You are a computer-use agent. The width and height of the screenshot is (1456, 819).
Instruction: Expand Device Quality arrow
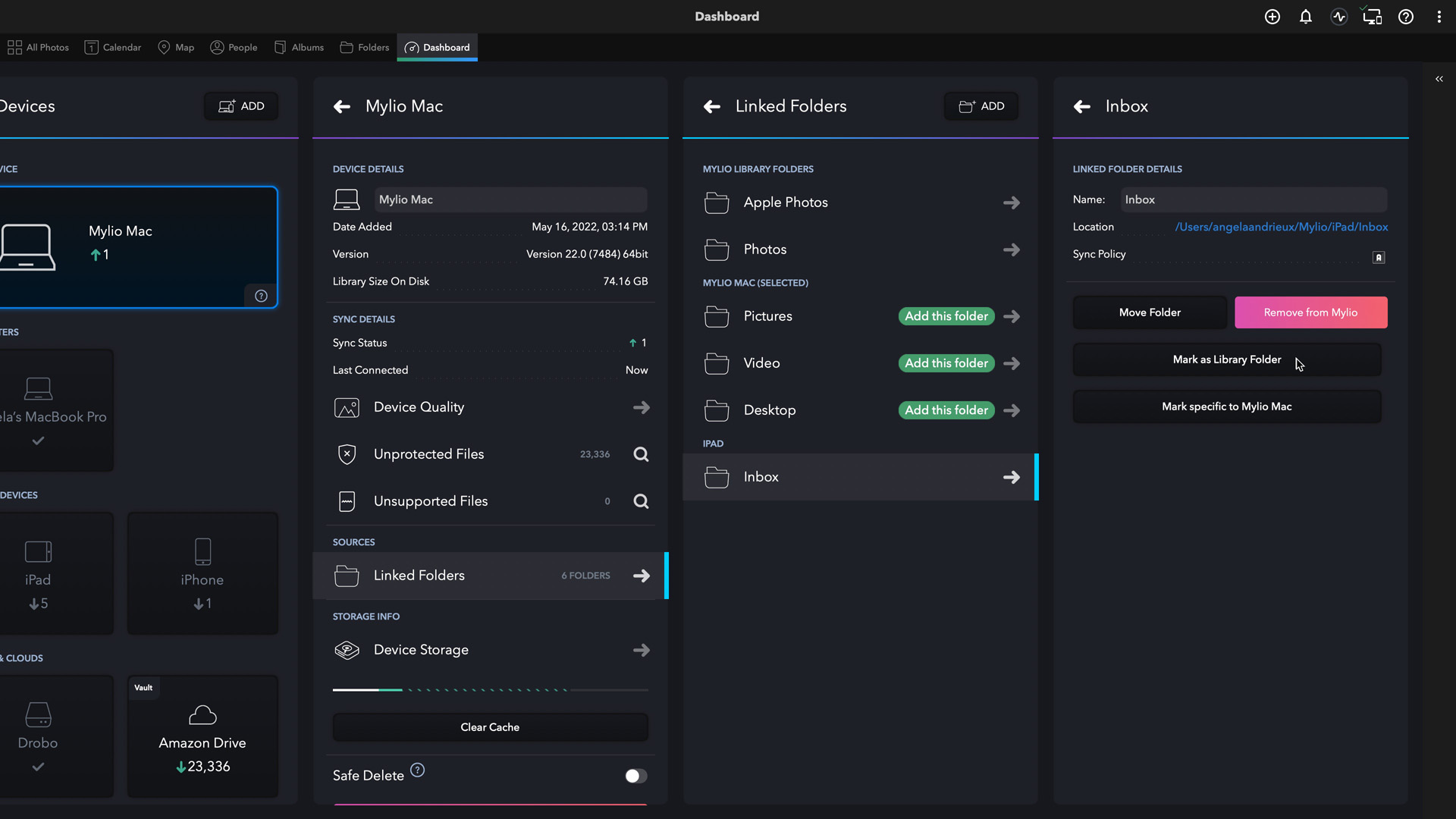point(642,408)
